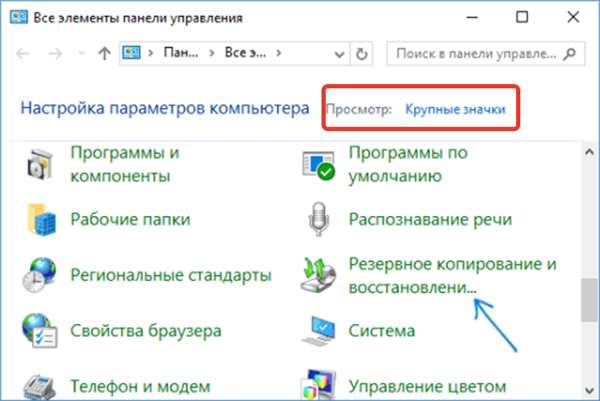
Task: Open 'Рабочие папки' link
Action: (130, 219)
